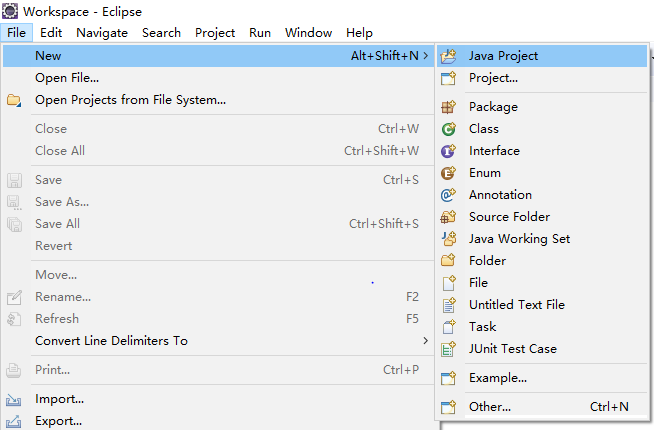This screenshot has width=654, height=430.
Task: Click the Untitled Text File icon
Action: 448,305
